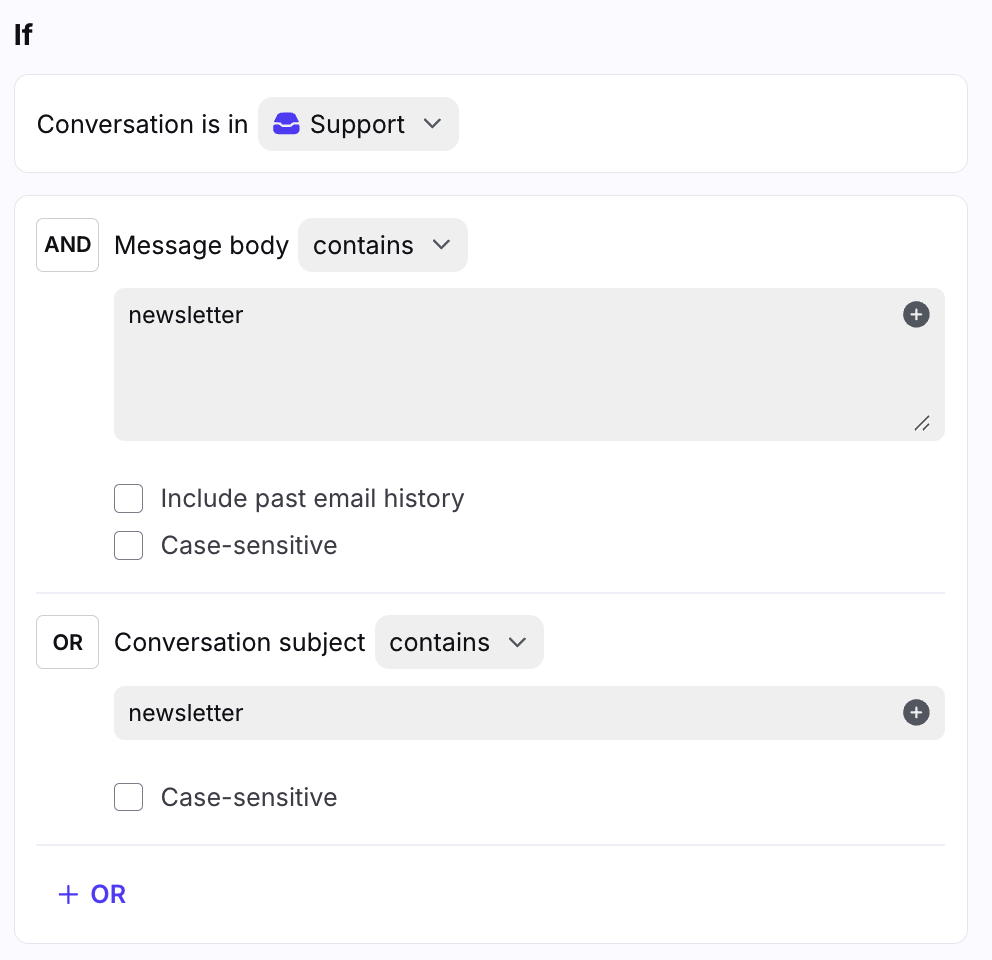Click chevron arrow in Conversation subject contains selector
Screen dimensions: 992x960
click(x=517, y=642)
